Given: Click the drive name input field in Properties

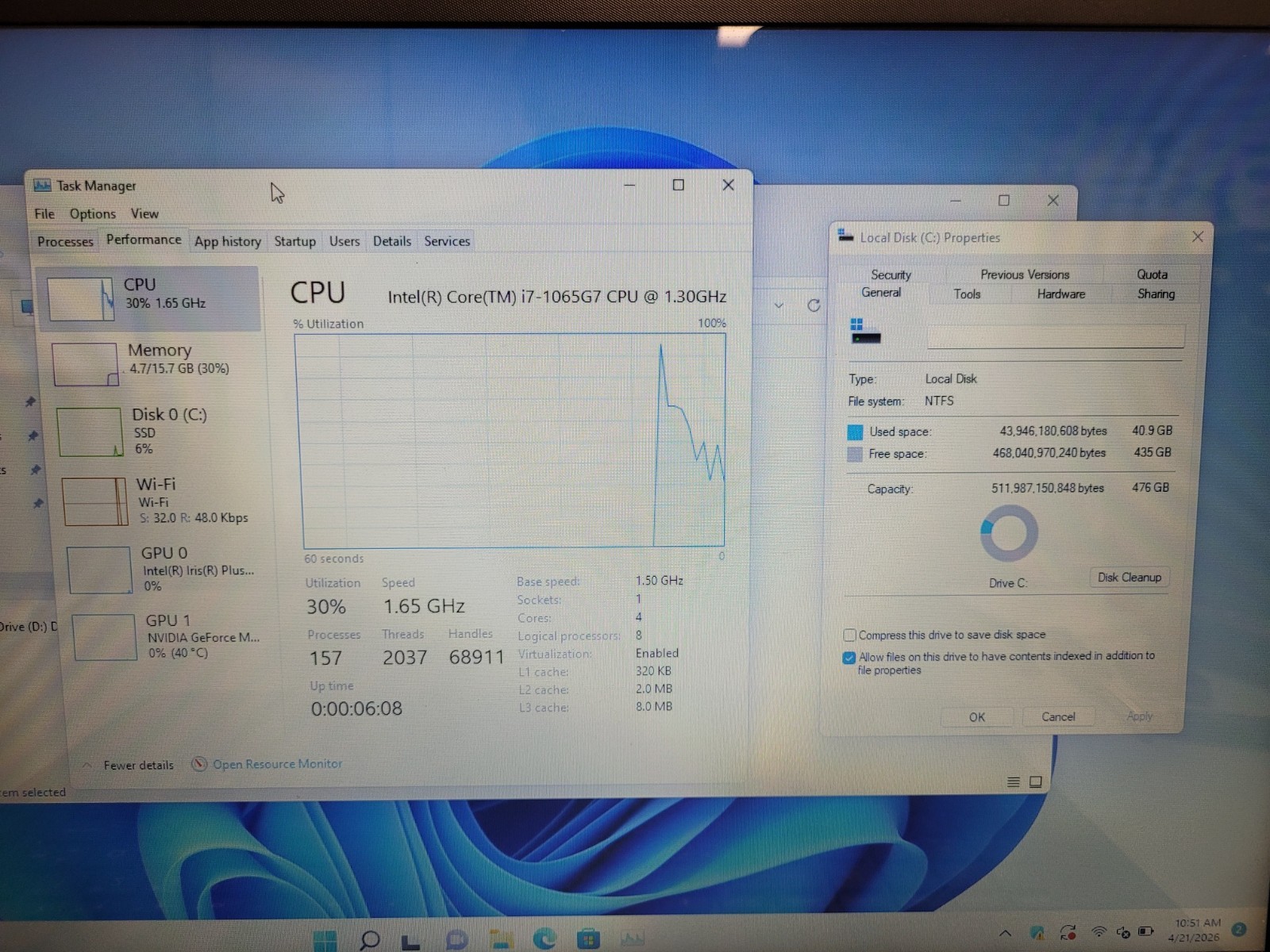Looking at the screenshot, I should coord(1056,336).
